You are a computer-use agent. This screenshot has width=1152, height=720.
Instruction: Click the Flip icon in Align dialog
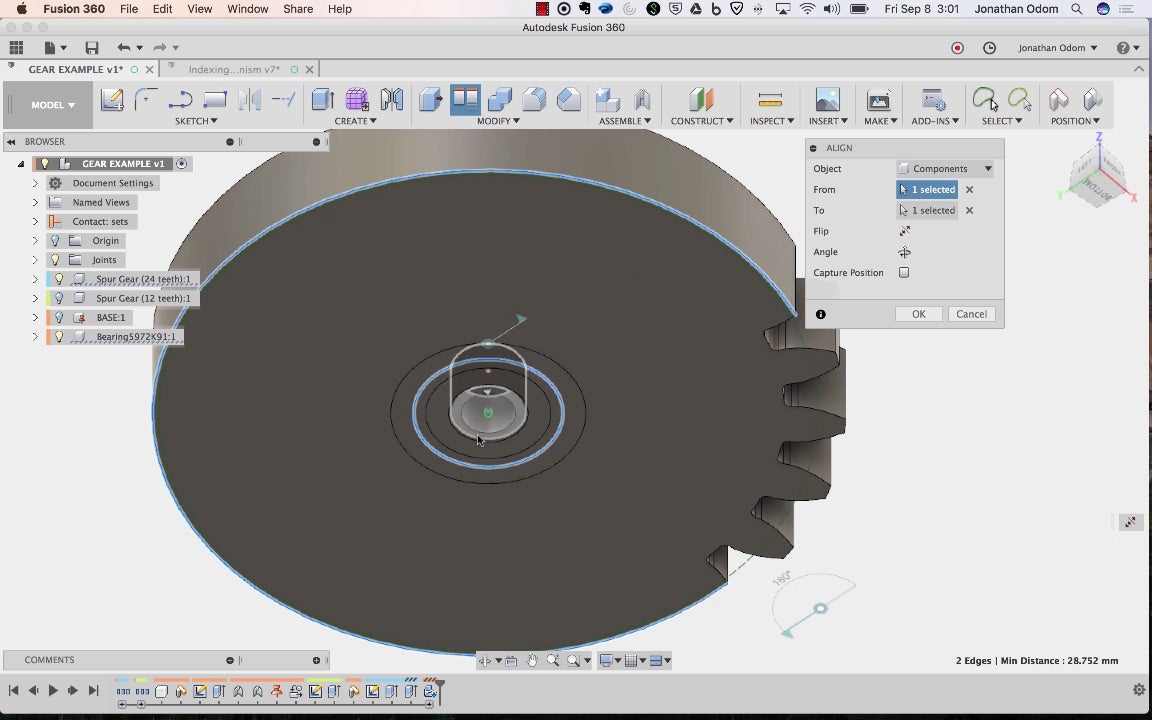pos(904,231)
